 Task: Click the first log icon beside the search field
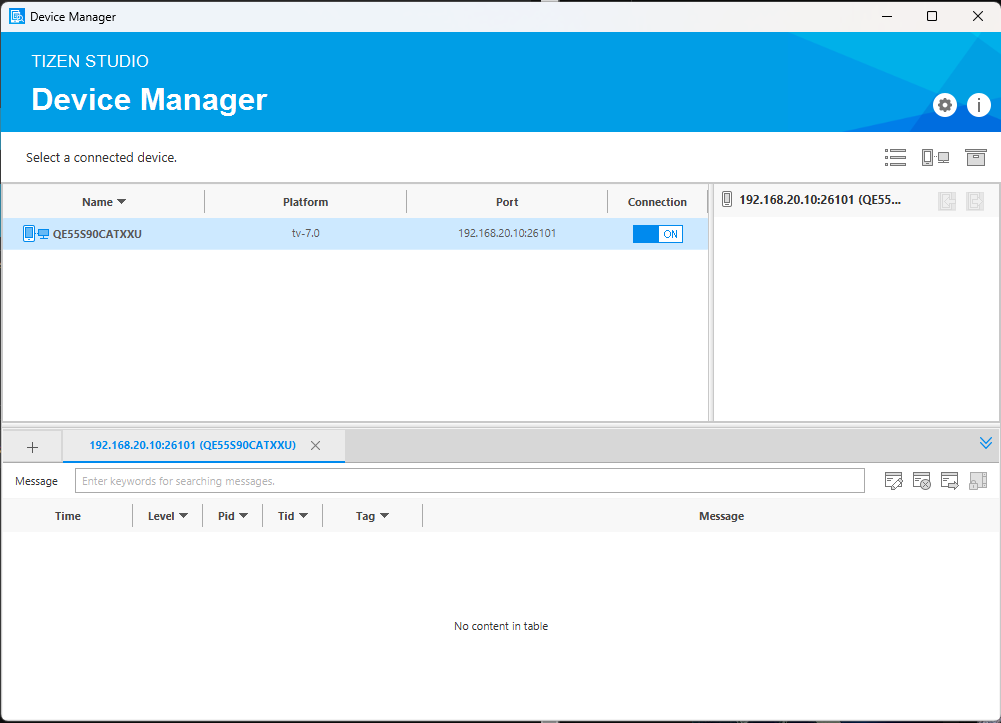coord(894,481)
